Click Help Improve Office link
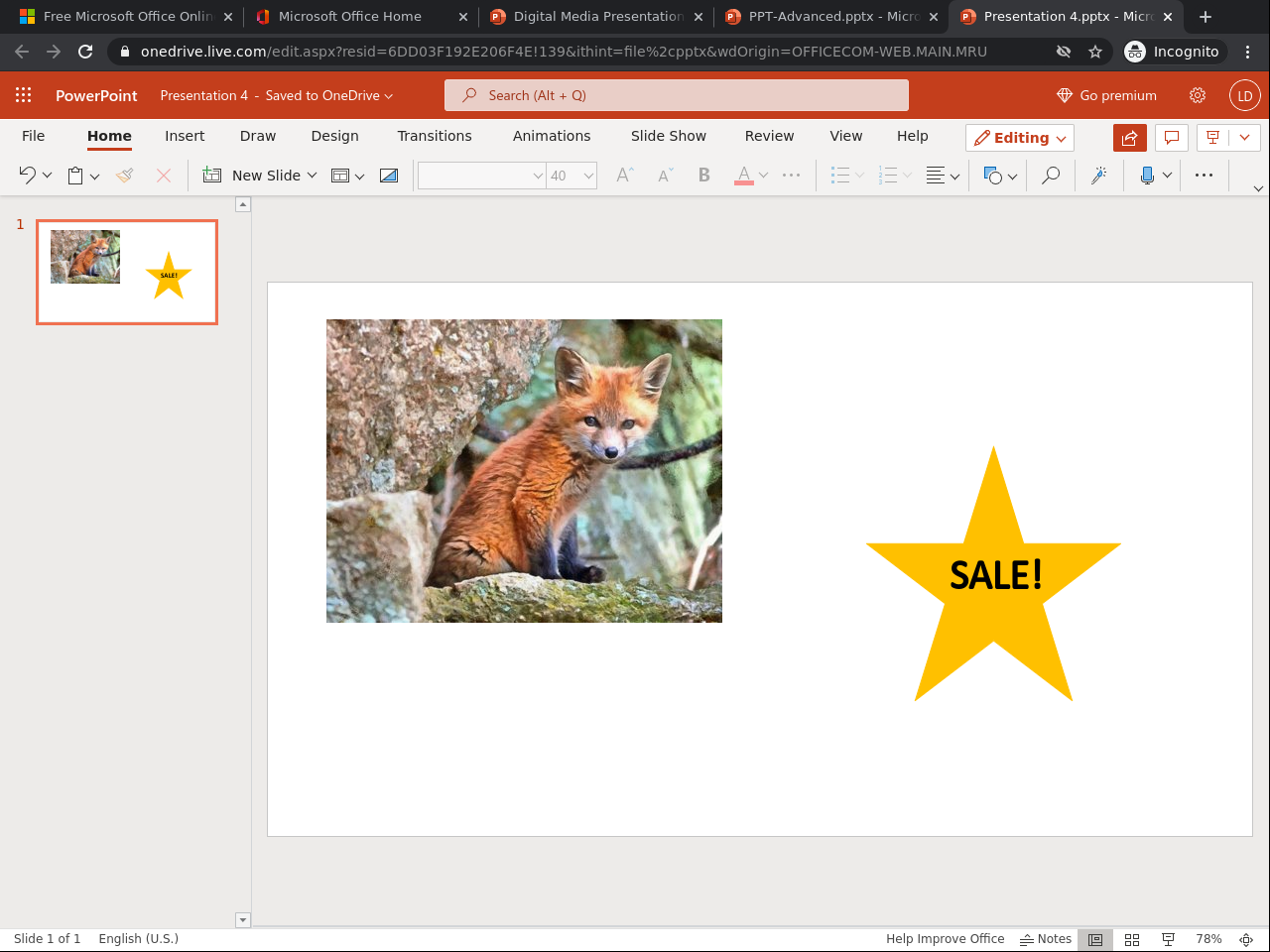 945,939
